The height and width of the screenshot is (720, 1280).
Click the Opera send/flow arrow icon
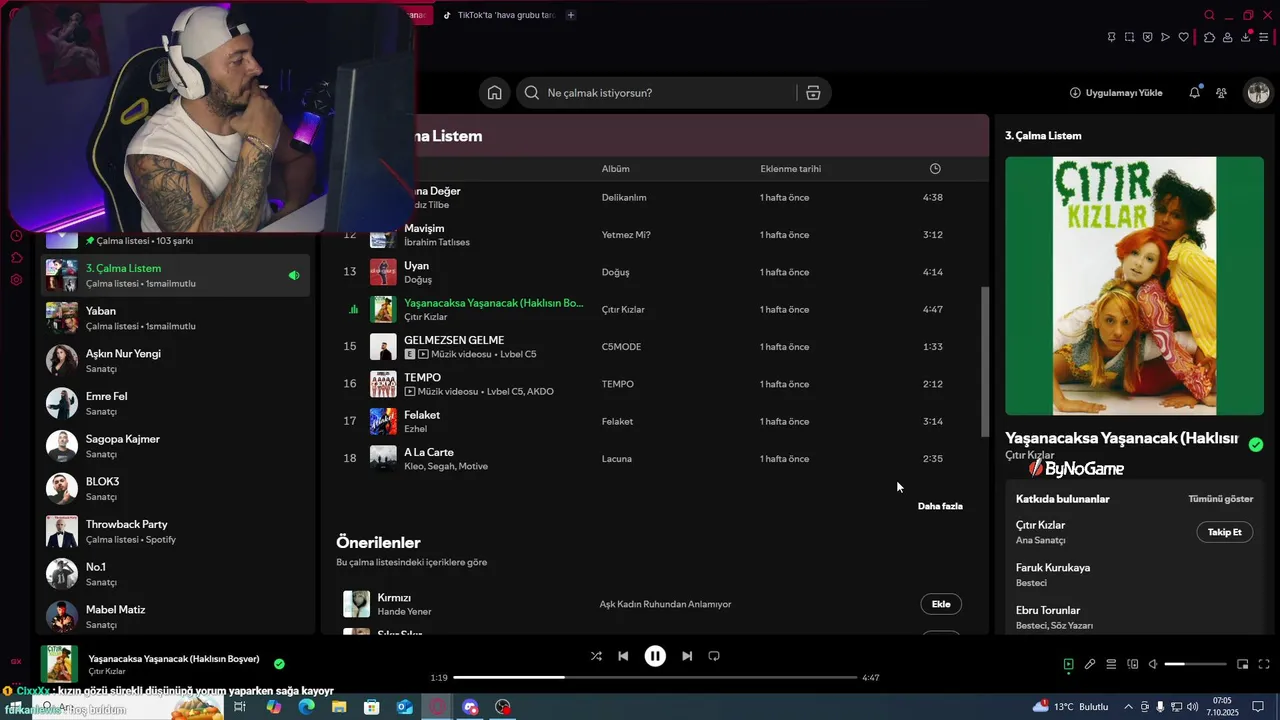point(1165,37)
